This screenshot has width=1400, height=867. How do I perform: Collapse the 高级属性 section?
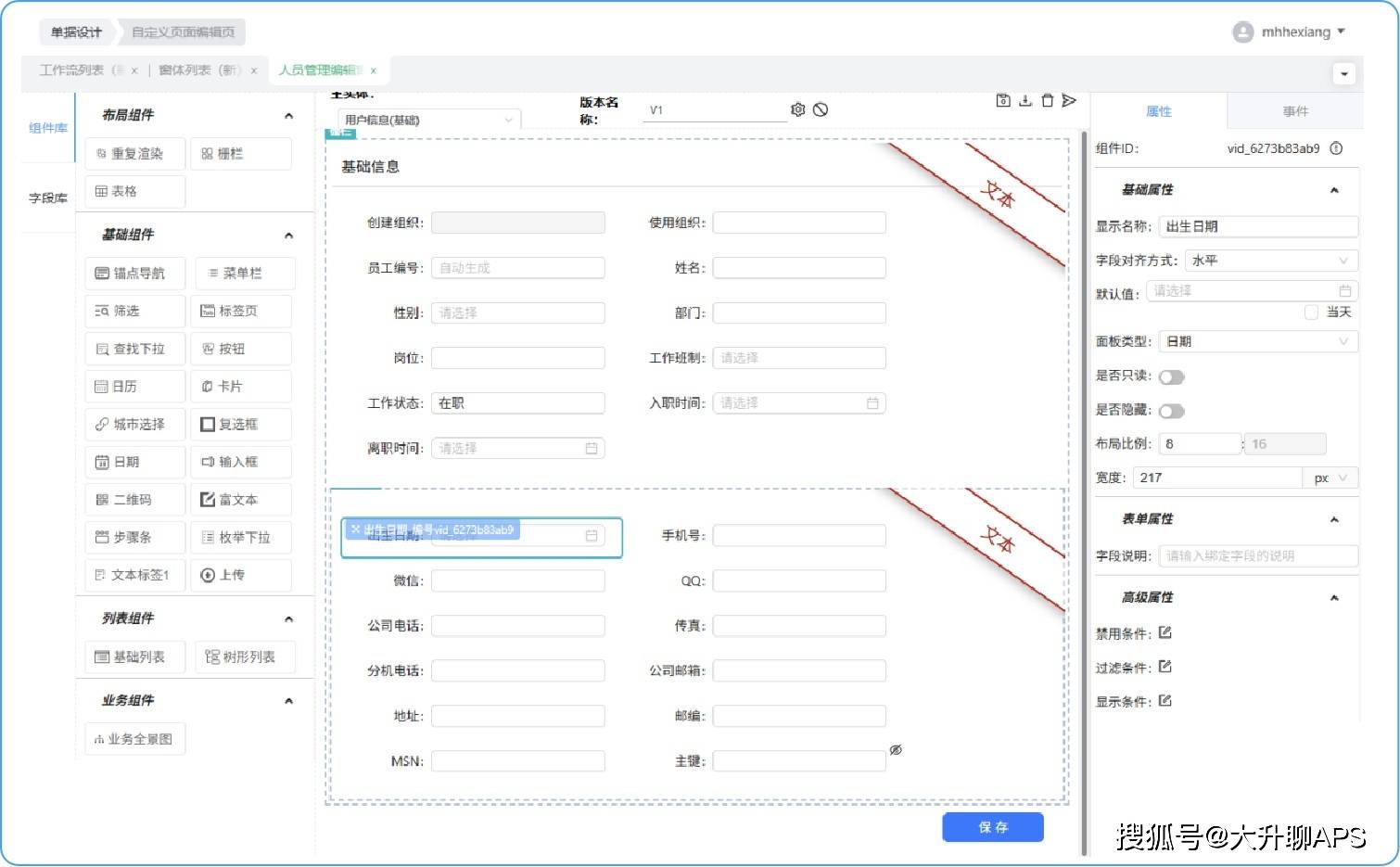coord(1334,598)
